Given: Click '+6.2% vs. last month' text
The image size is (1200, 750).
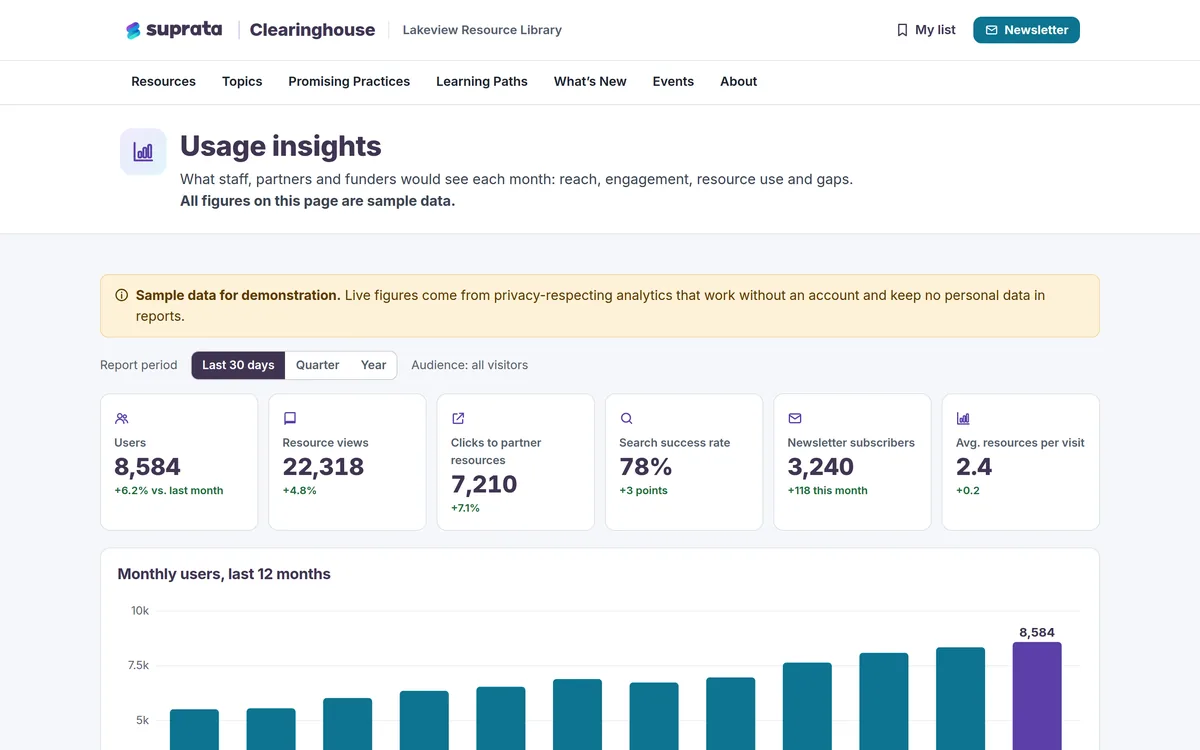Looking at the screenshot, I should point(169,491).
